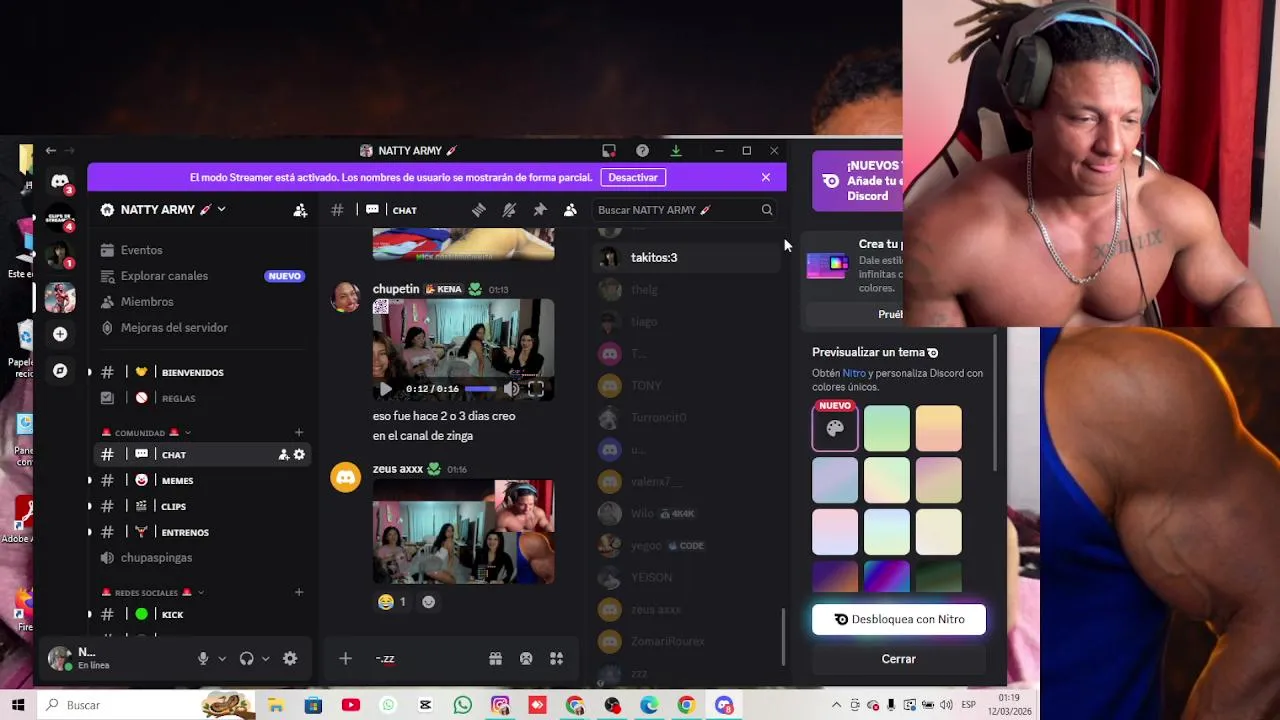Toggle microphone mute in user panel
The width and height of the screenshot is (1280, 720).
[x=203, y=659]
